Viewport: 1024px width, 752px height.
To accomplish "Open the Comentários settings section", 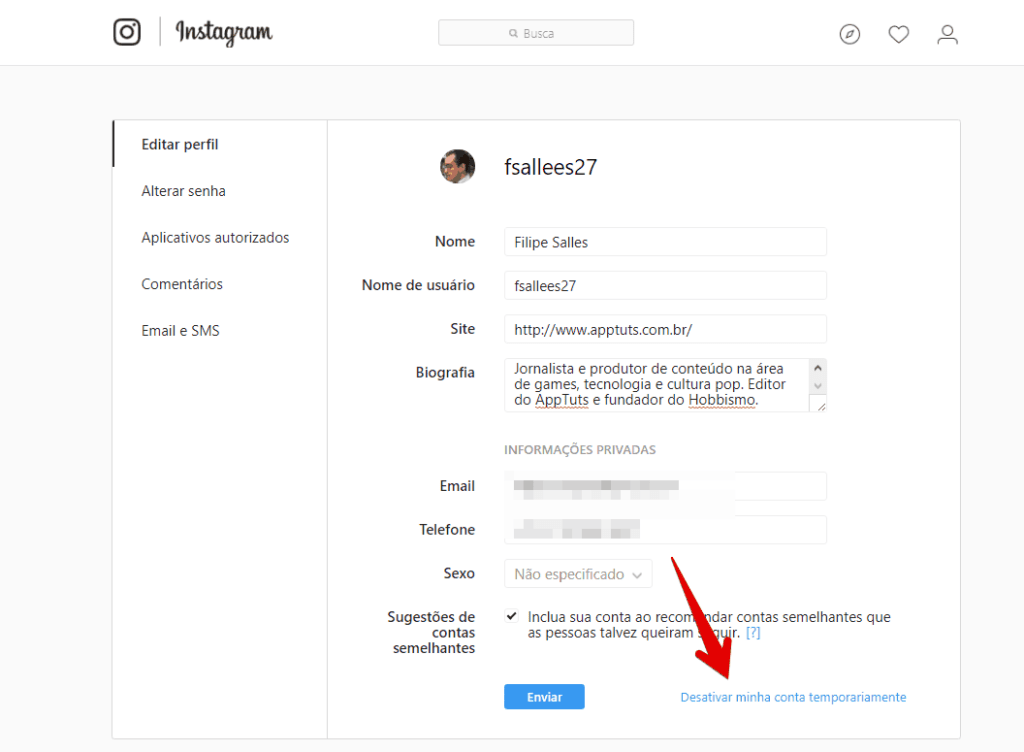I will pos(182,284).
